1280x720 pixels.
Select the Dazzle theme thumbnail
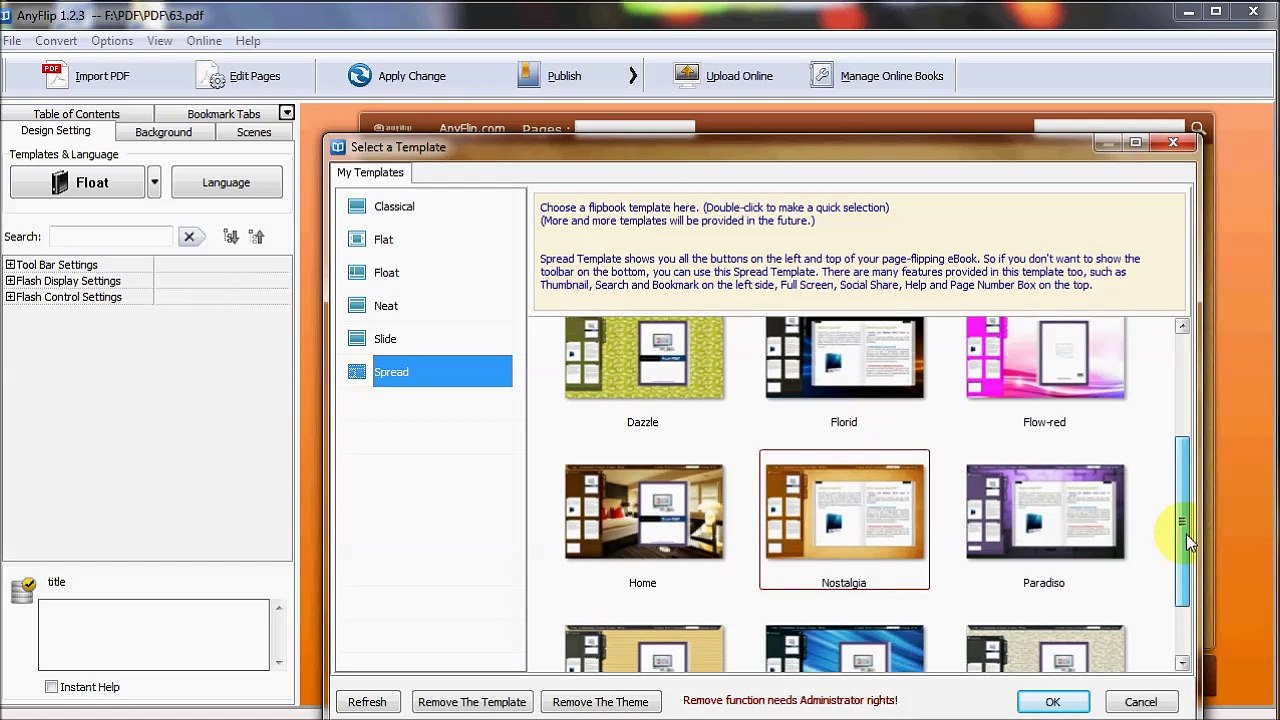tap(644, 358)
